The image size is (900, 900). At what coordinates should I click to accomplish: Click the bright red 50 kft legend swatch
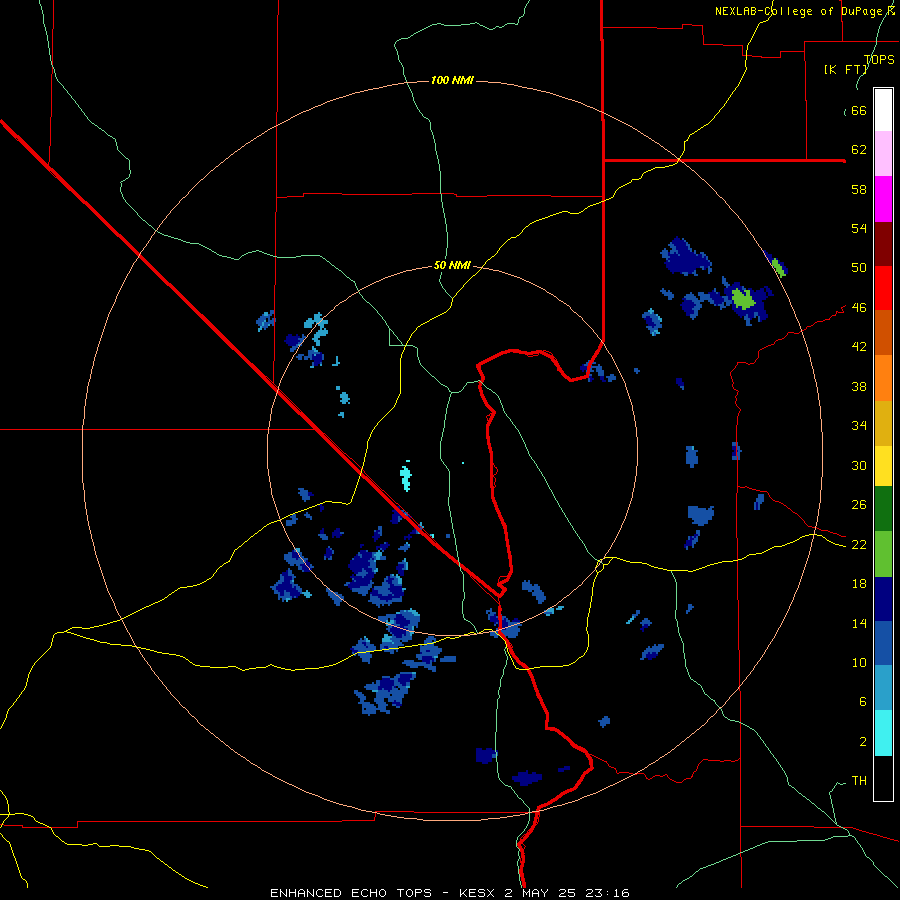coord(883,288)
